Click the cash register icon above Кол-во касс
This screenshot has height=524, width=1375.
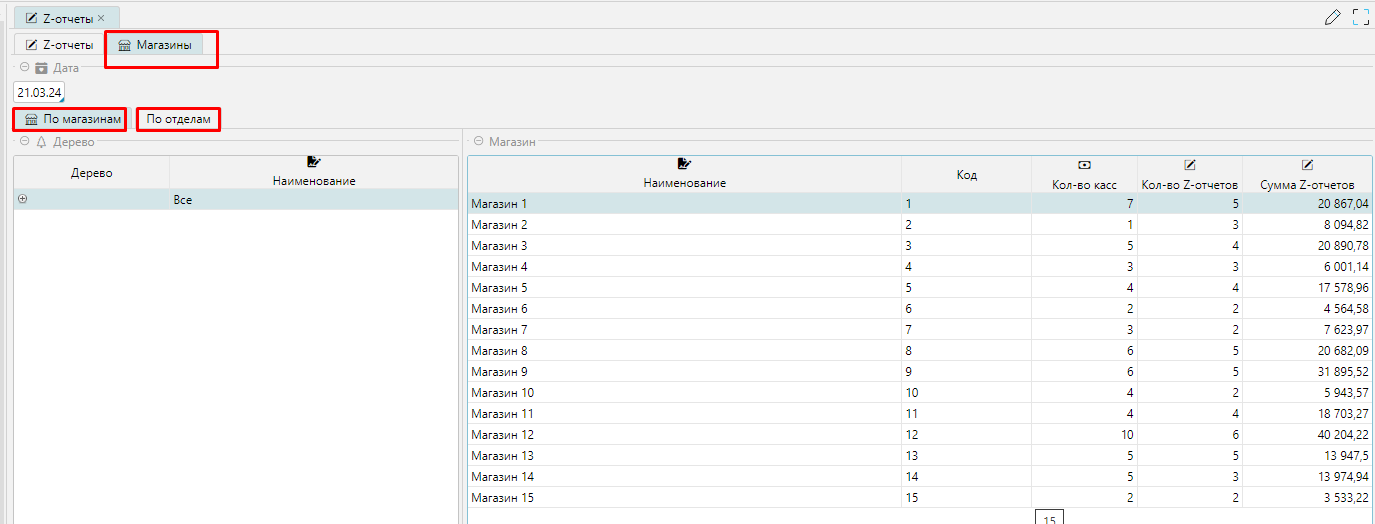[x=1084, y=165]
